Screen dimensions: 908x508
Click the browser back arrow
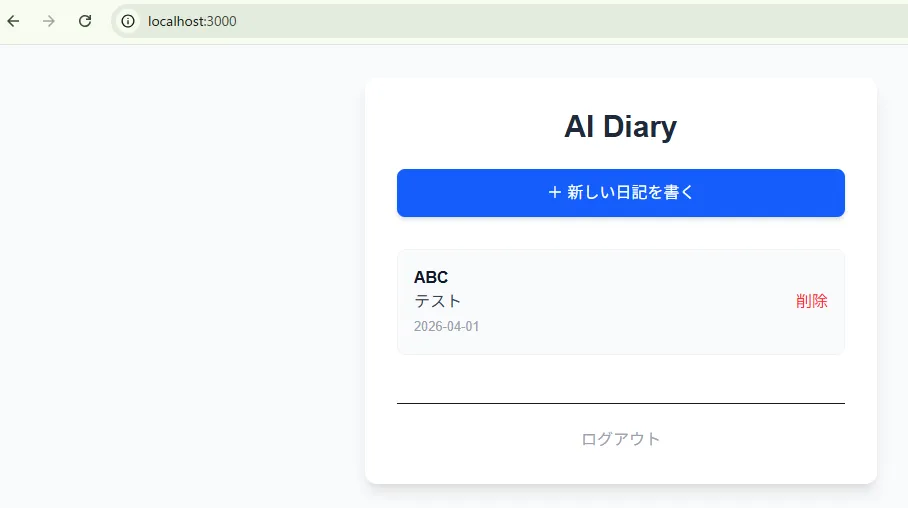click(x=13, y=21)
